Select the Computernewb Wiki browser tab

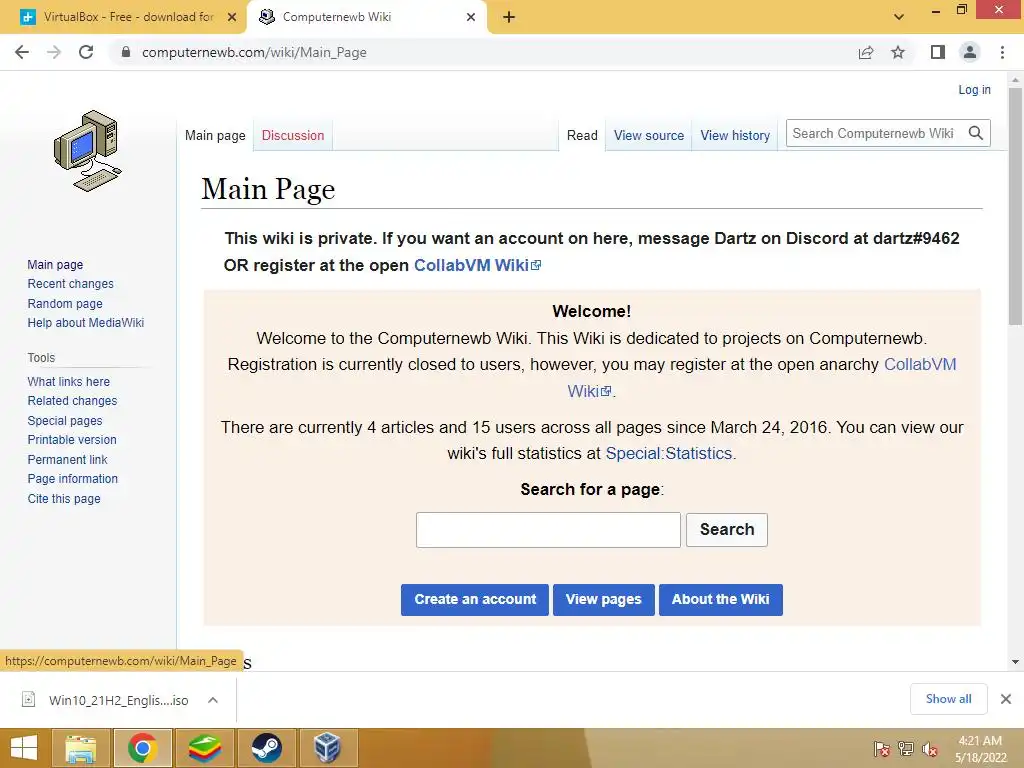click(x=366, y=17)
